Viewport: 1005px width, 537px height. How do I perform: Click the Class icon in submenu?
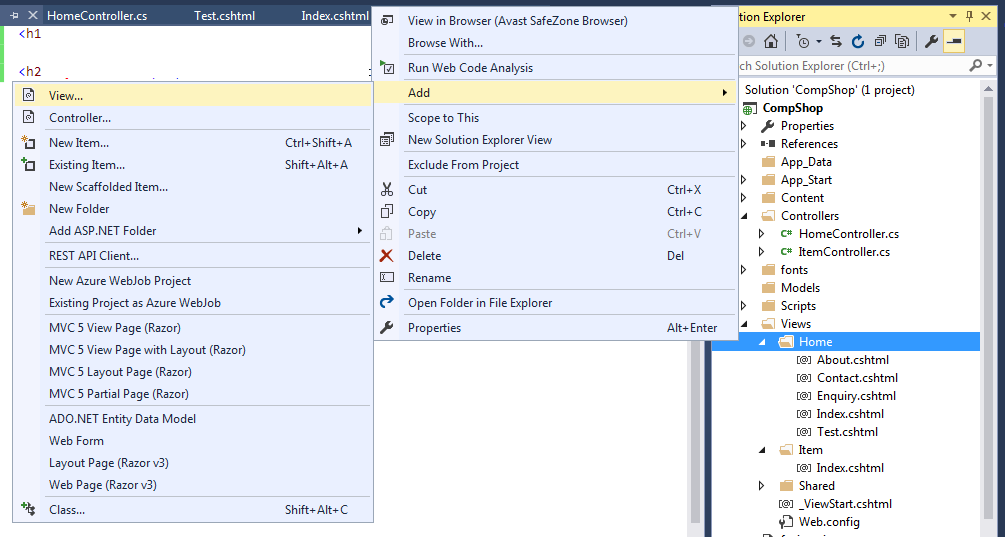click(28, 509)
